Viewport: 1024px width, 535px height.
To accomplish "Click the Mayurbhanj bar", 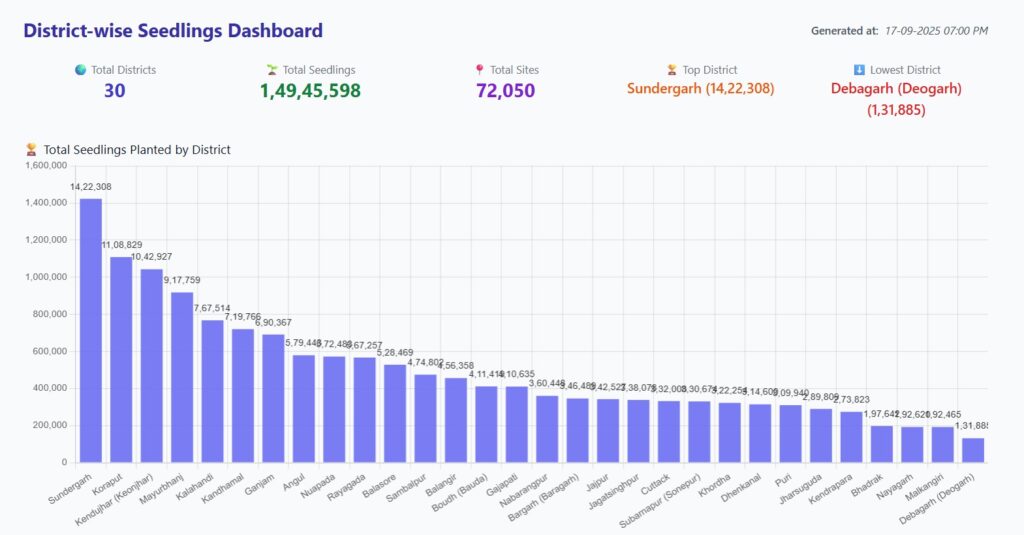I will [182, 377].
